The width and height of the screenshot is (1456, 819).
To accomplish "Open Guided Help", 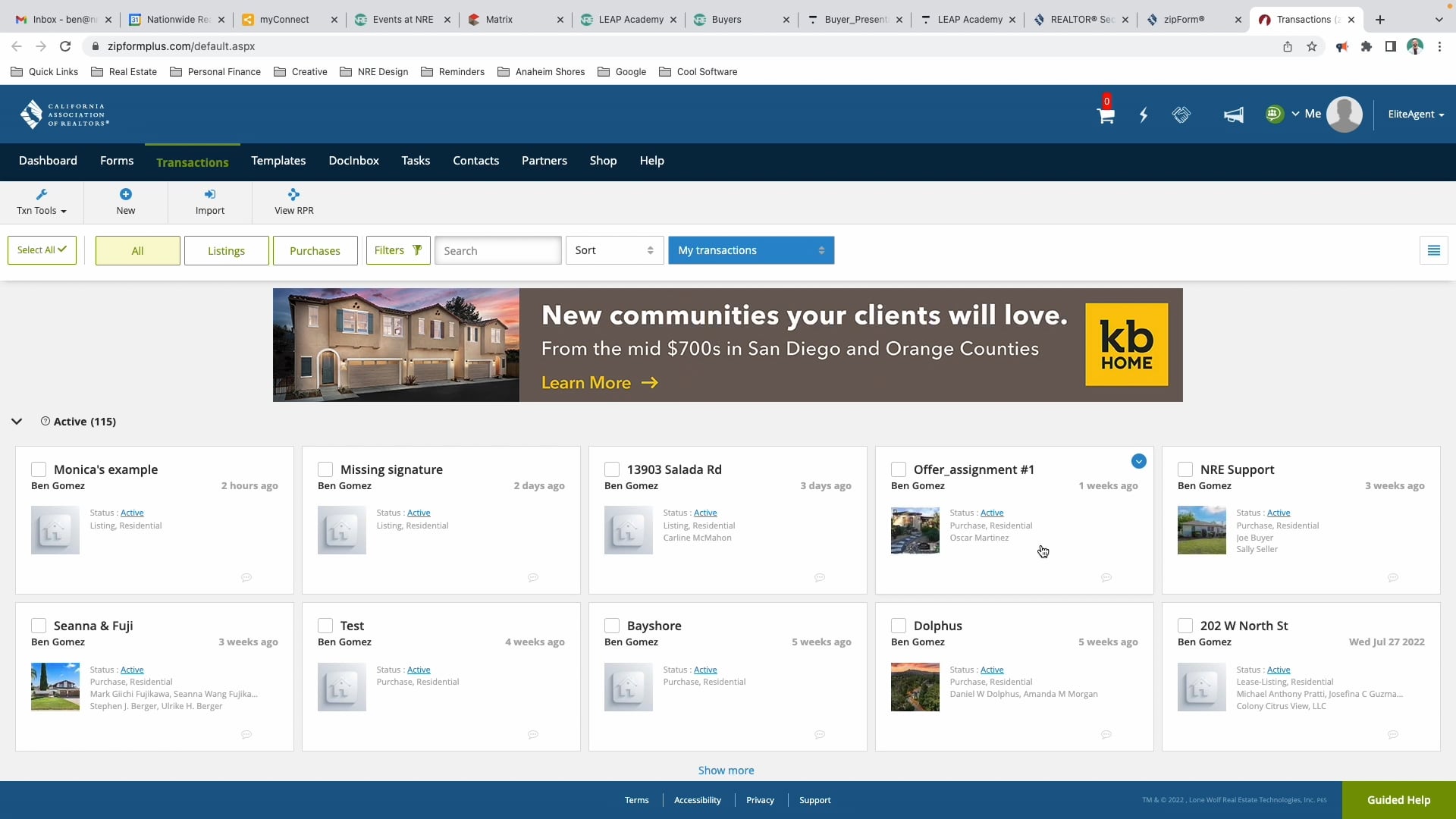I will point(1398,799).
